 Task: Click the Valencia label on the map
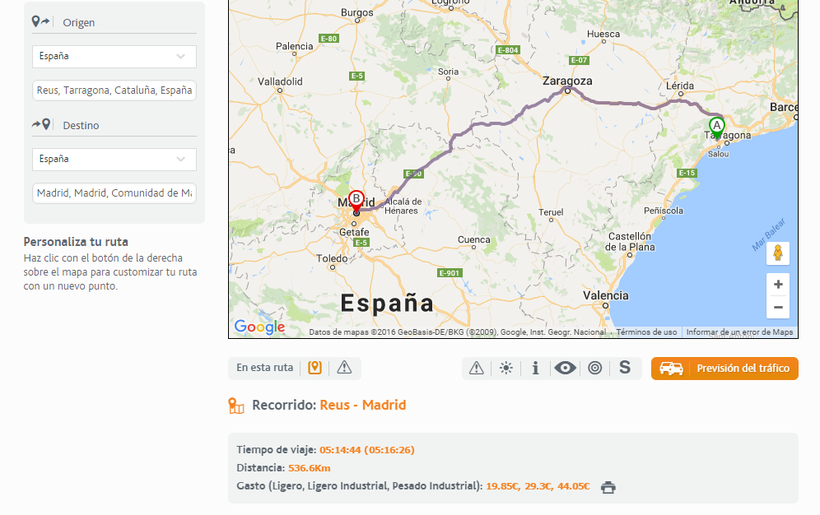coord(606,295)
